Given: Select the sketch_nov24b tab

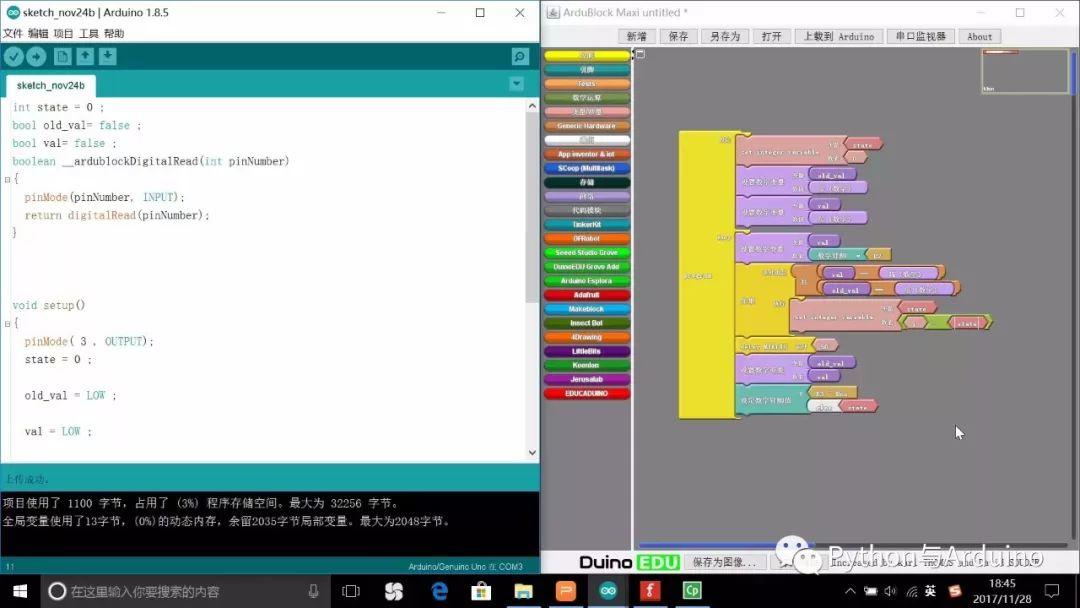Looking at the screenshot, I should tap(51, 85).
